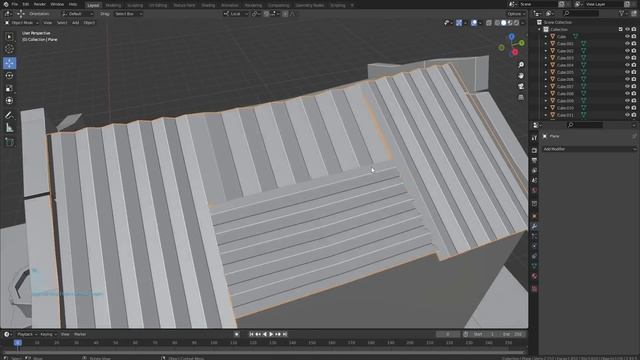Click the outliner search field

tap(580, 13)
